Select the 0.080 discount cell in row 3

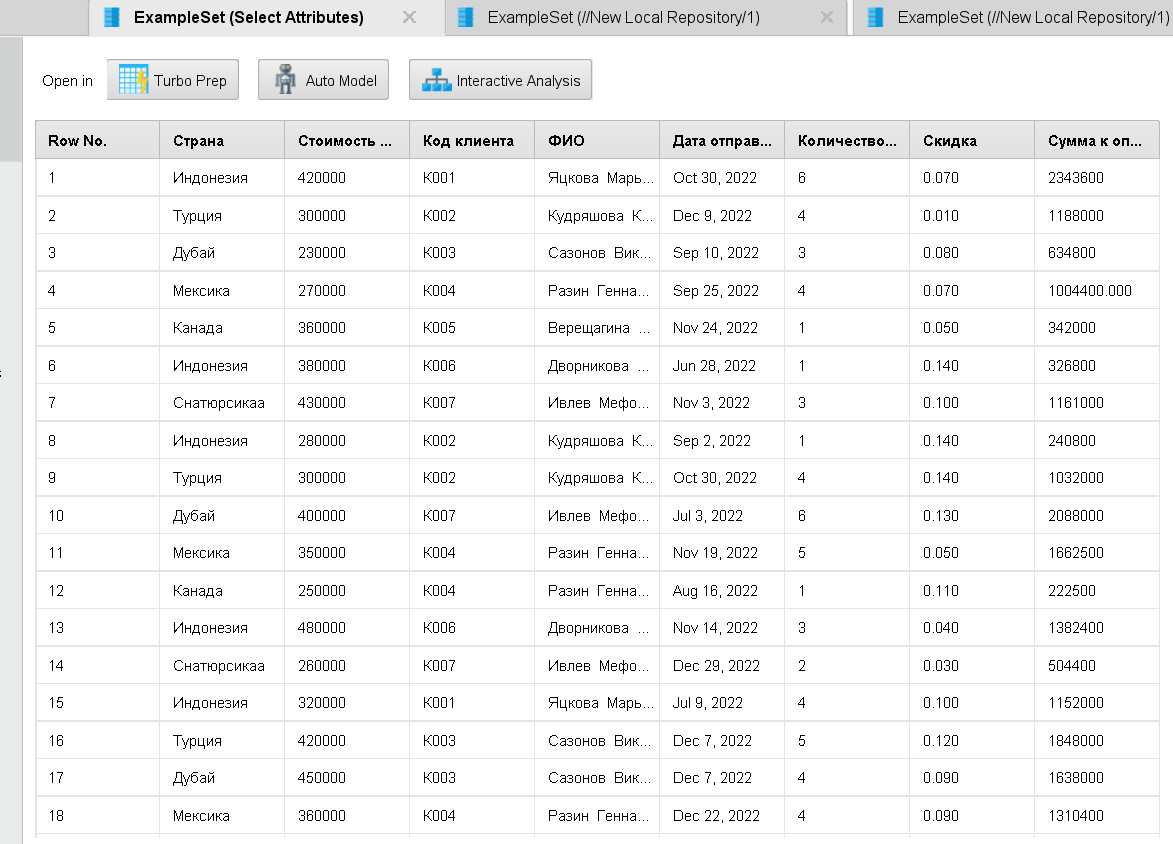(972, 253)
